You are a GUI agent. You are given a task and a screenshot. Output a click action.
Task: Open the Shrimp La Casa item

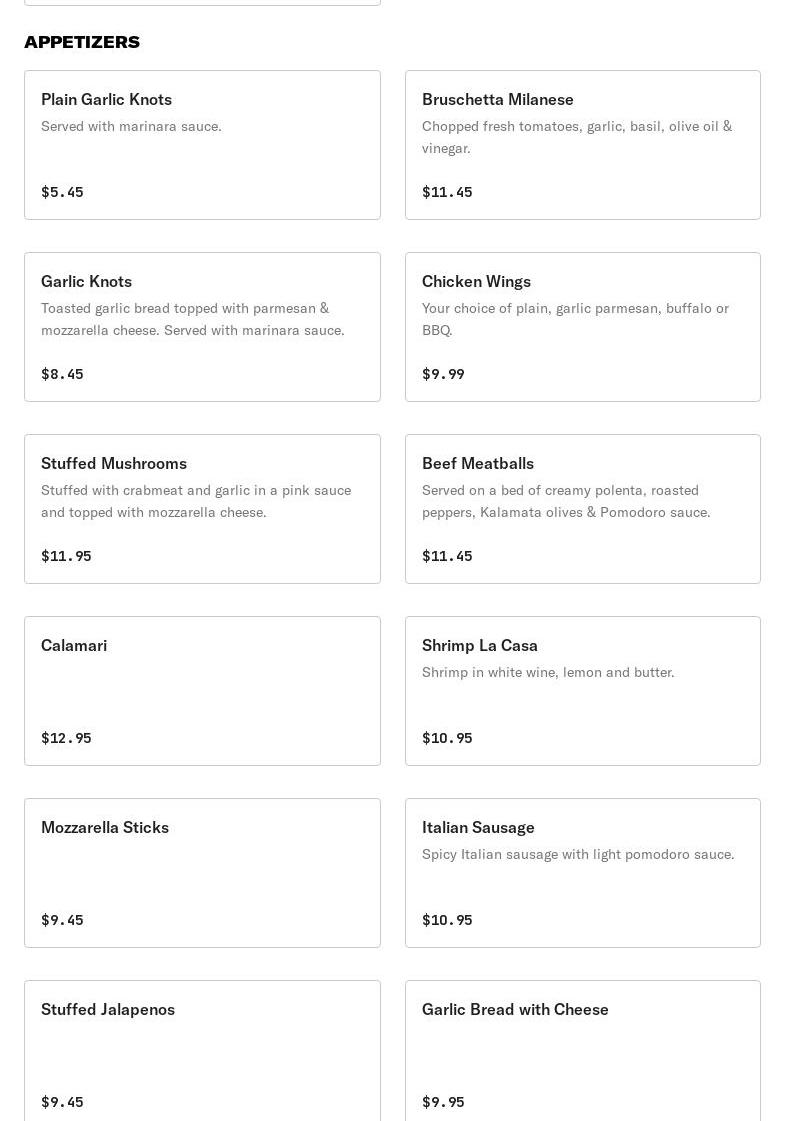coord(582,691)
